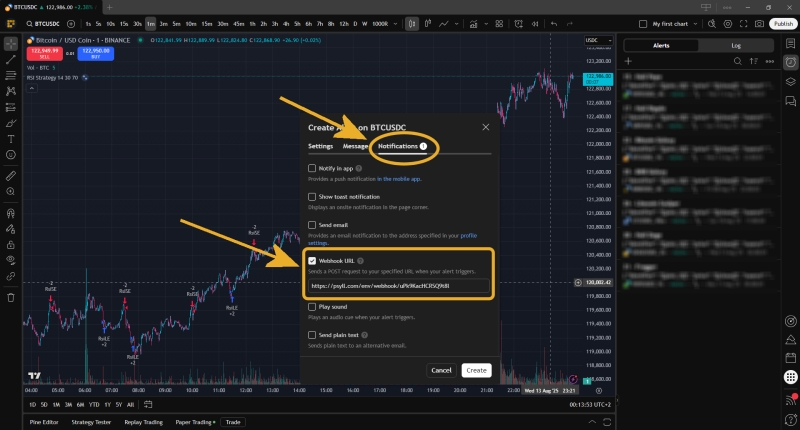Open the Pine Editor tab
Screen dimensions: 800x430
tap(44, 422)
